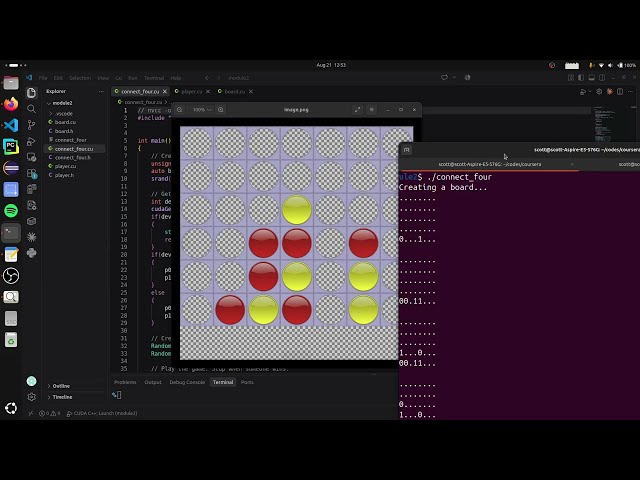Open the Terminal menu
Viewport: 640px width, 480px height.
[x=154, y=78]
